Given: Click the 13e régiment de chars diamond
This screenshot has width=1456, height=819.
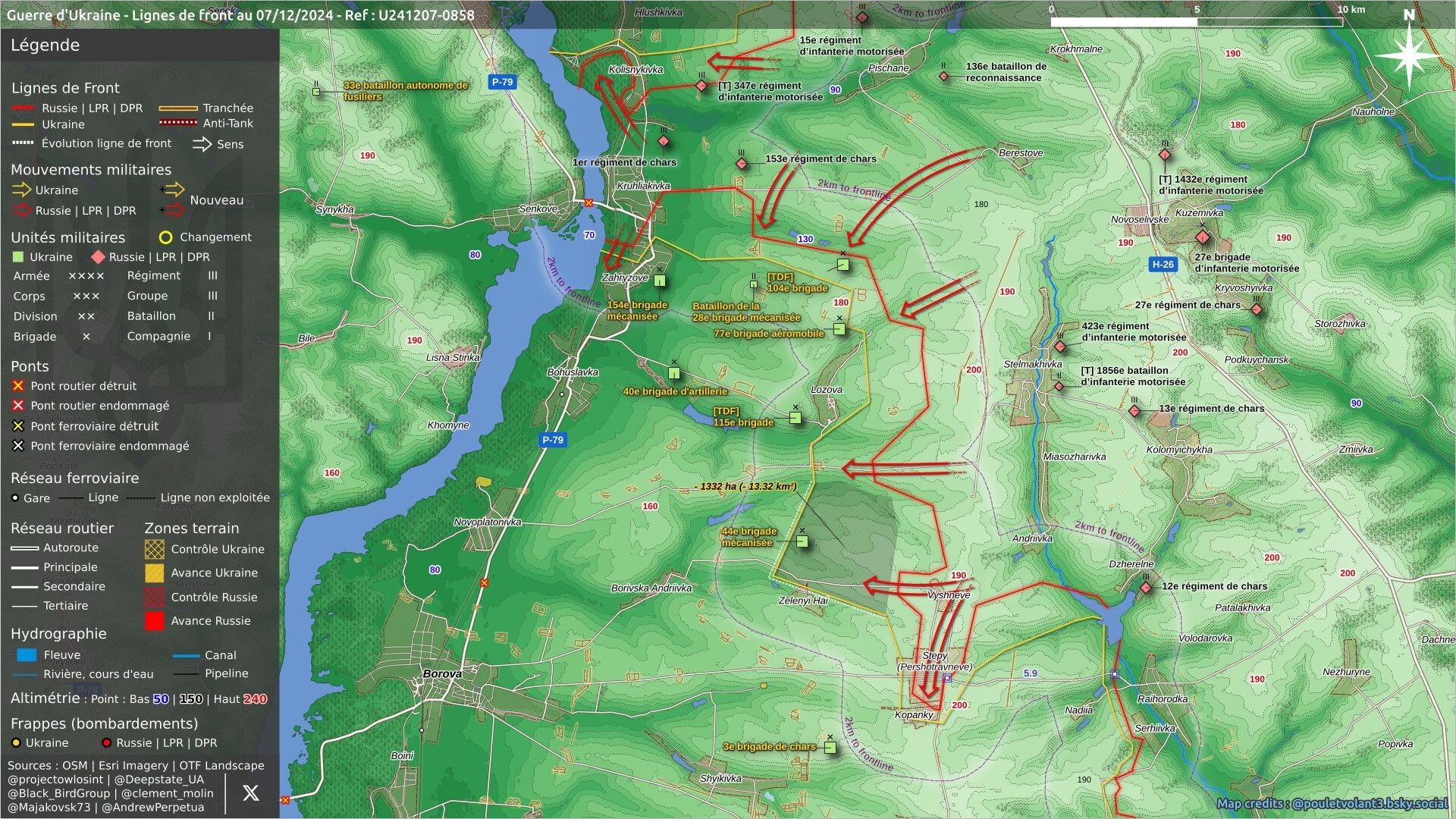Looking at the screenshot, I should pyautogui.click(x=1134, y=411).
